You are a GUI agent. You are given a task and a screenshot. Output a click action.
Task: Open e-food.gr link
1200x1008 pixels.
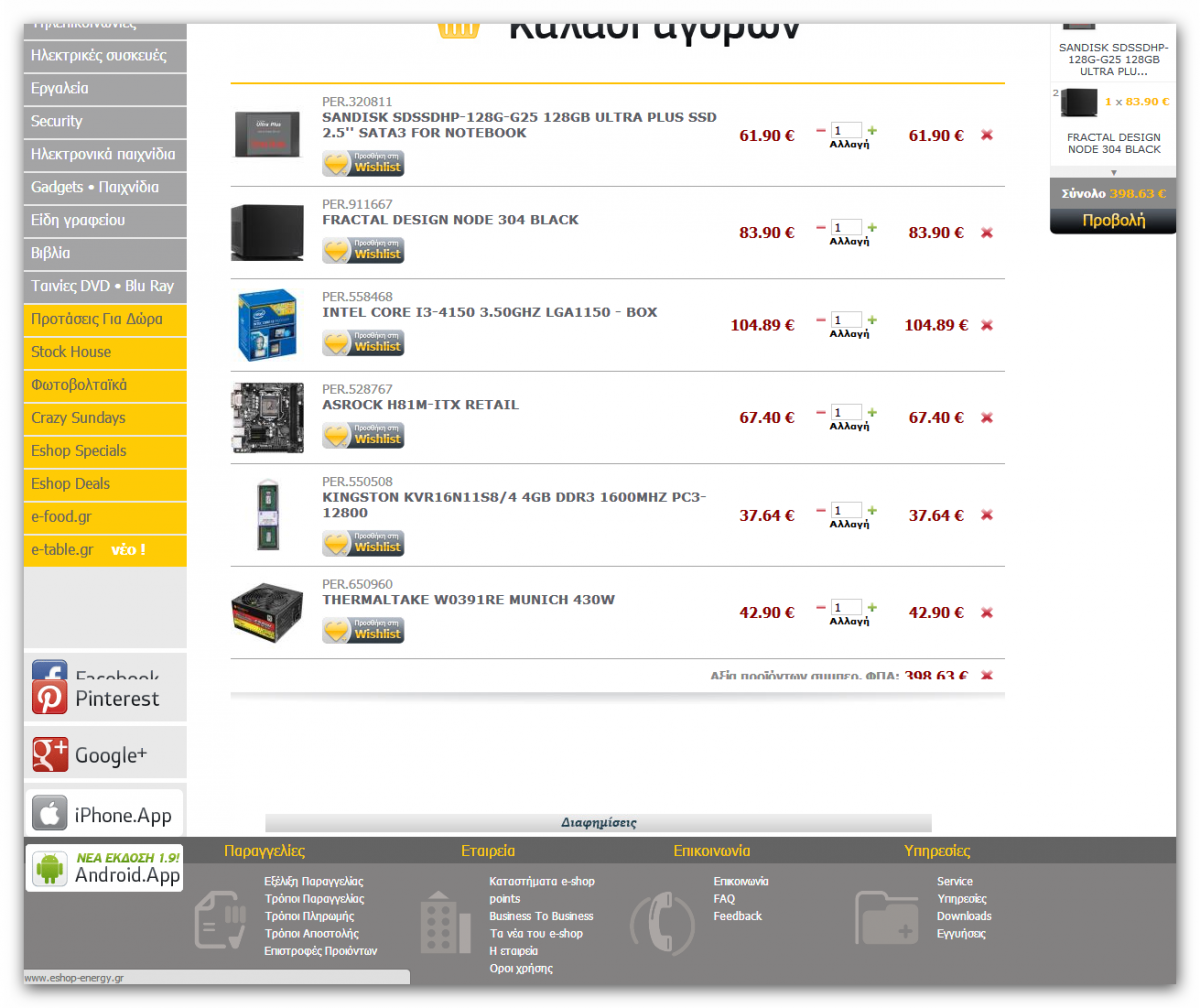tap(105, 518)
